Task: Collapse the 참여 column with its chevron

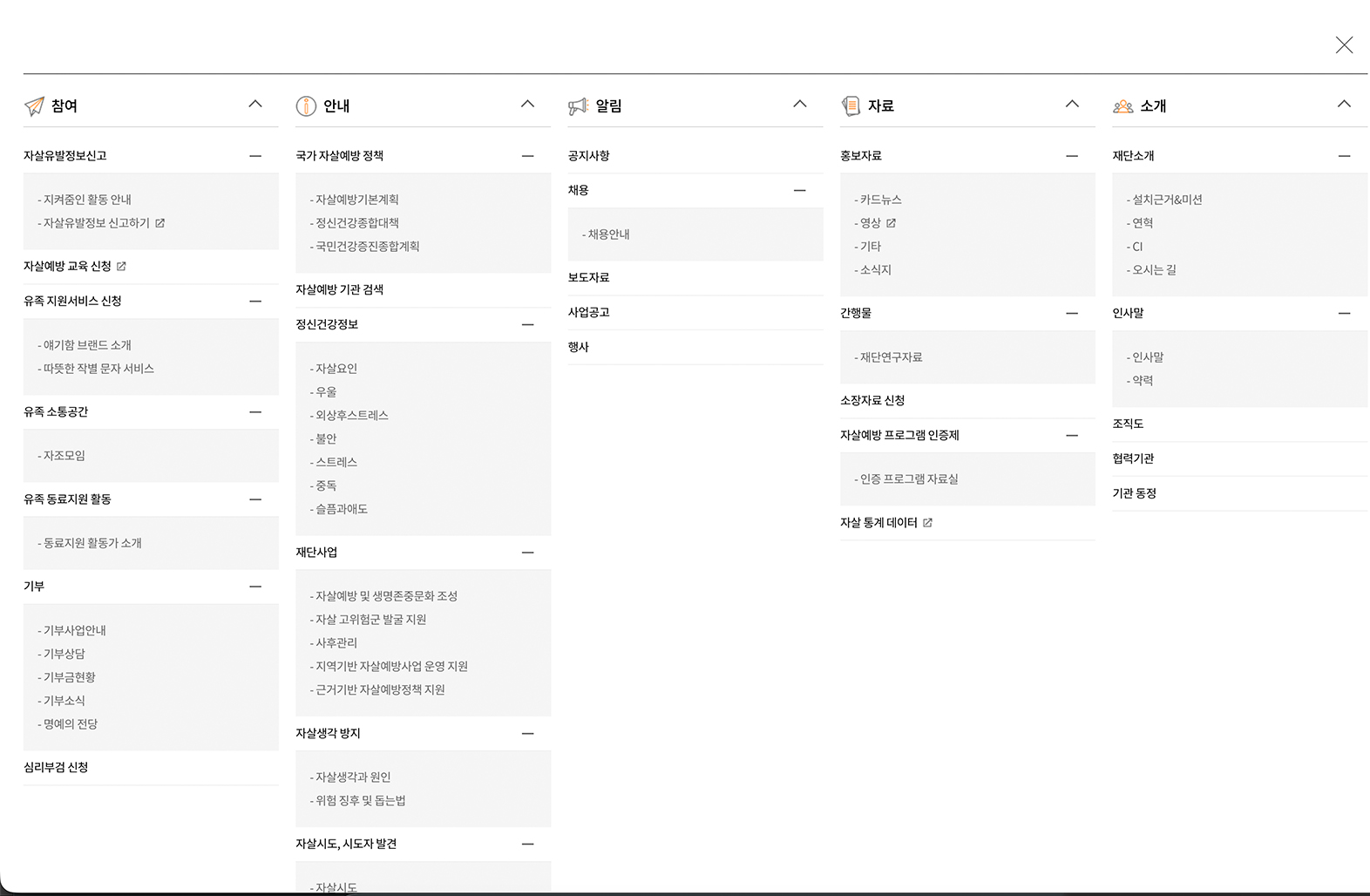Action: [255, 104]
